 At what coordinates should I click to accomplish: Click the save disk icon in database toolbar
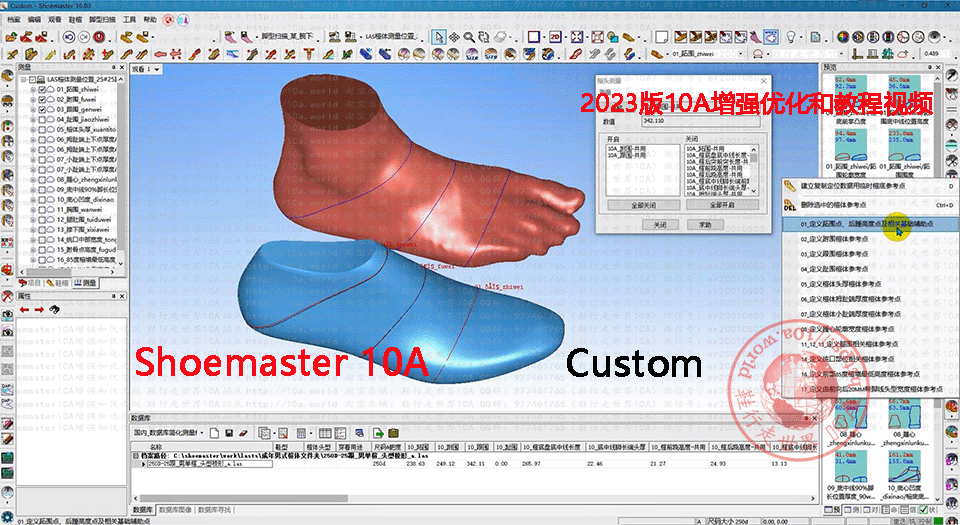pos(229,433)
